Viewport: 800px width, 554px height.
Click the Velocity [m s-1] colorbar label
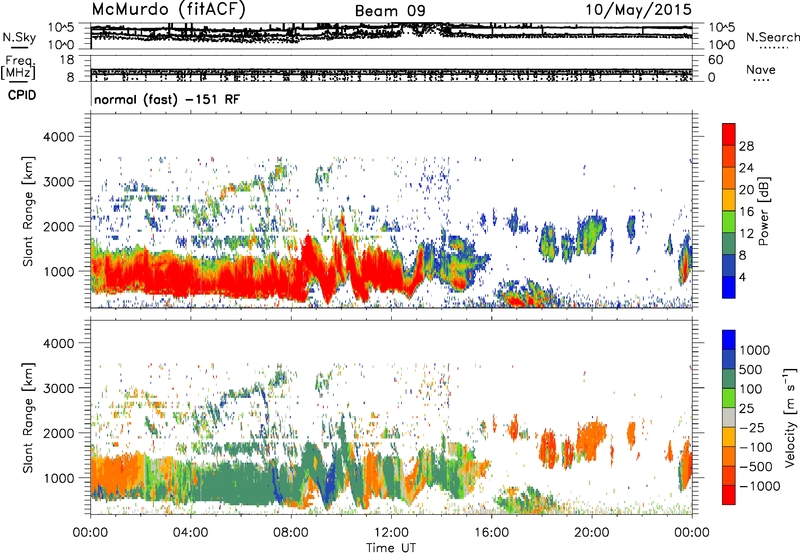(790, 417)
